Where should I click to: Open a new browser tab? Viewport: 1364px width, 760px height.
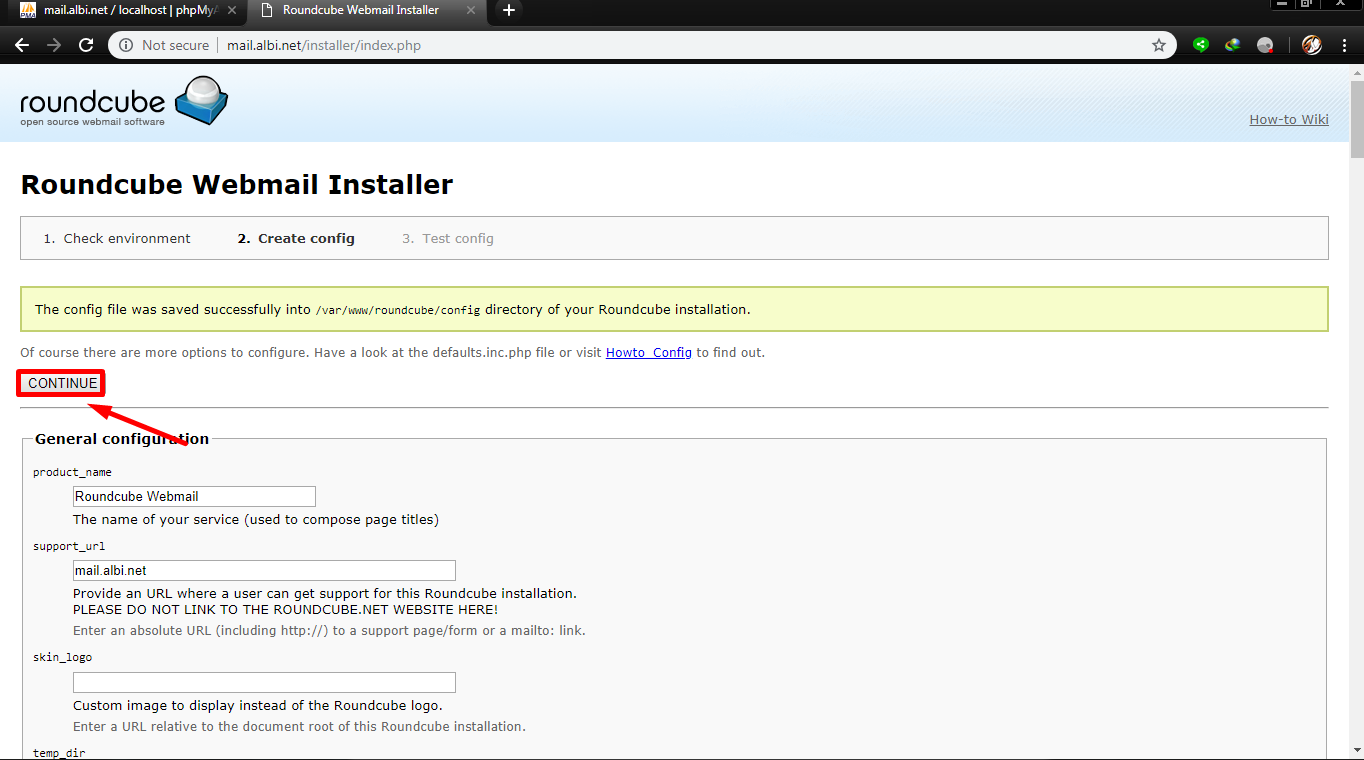(x=509, y=10)
